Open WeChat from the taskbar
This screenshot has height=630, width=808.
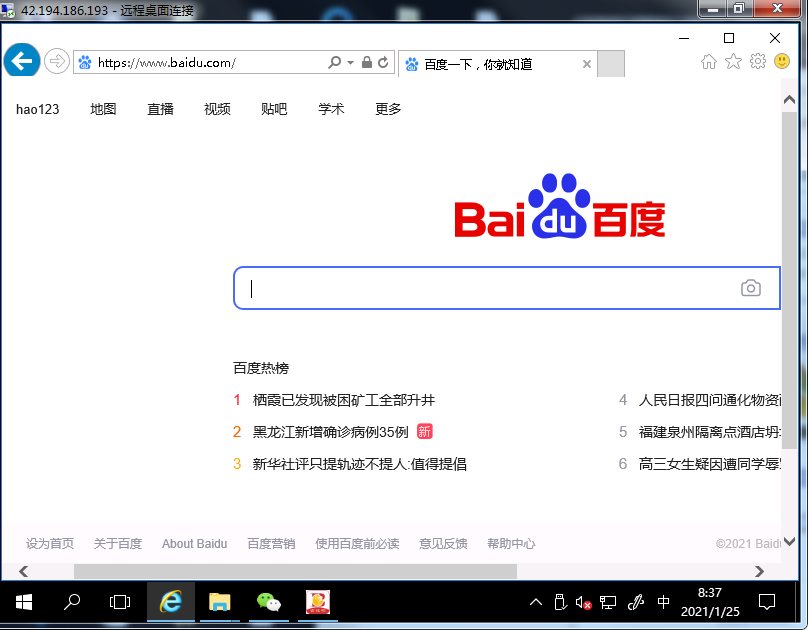click(x=268, y=602)
